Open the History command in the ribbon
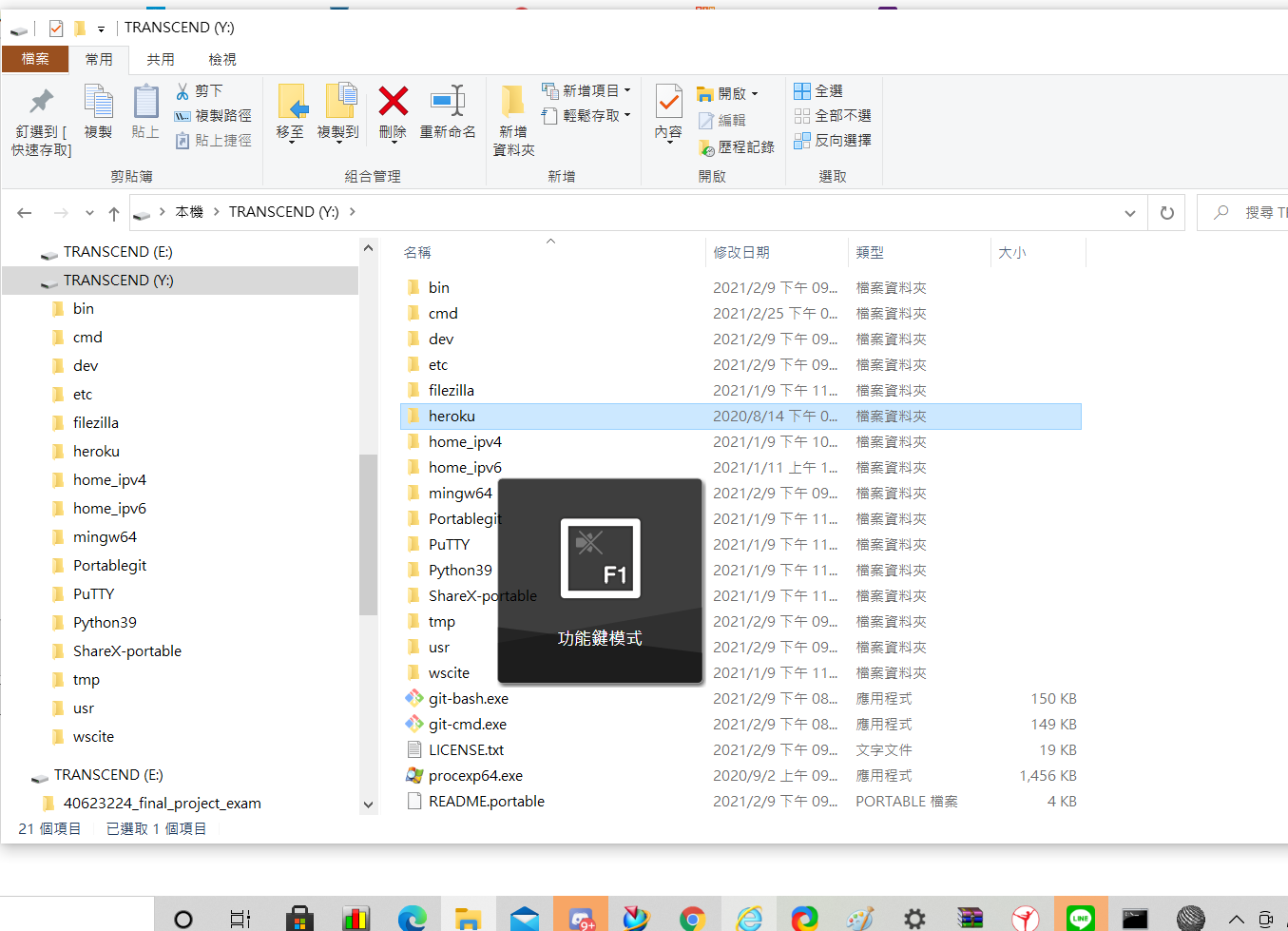This screenshot has width=1288, height=931. point(737,147)
